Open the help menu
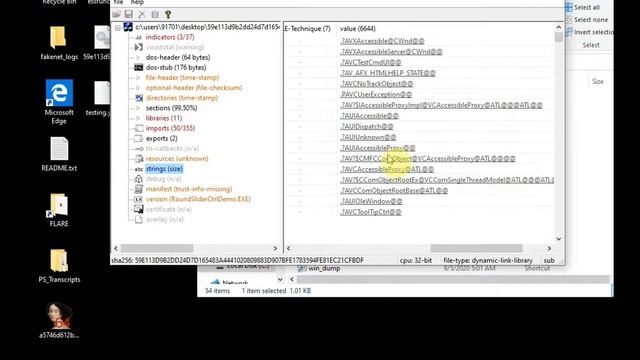Image resolution: width=640 pixels, height=360 pixels. tap(137, 2)
